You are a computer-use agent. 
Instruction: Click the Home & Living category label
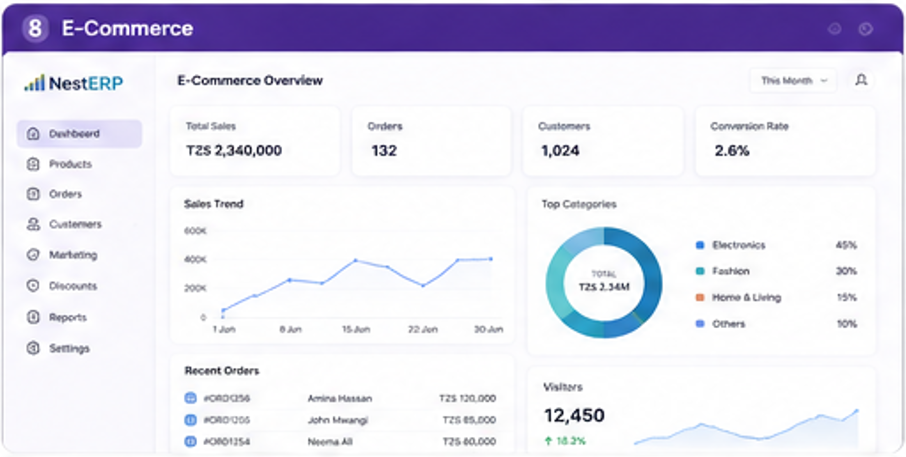(747, 298)
